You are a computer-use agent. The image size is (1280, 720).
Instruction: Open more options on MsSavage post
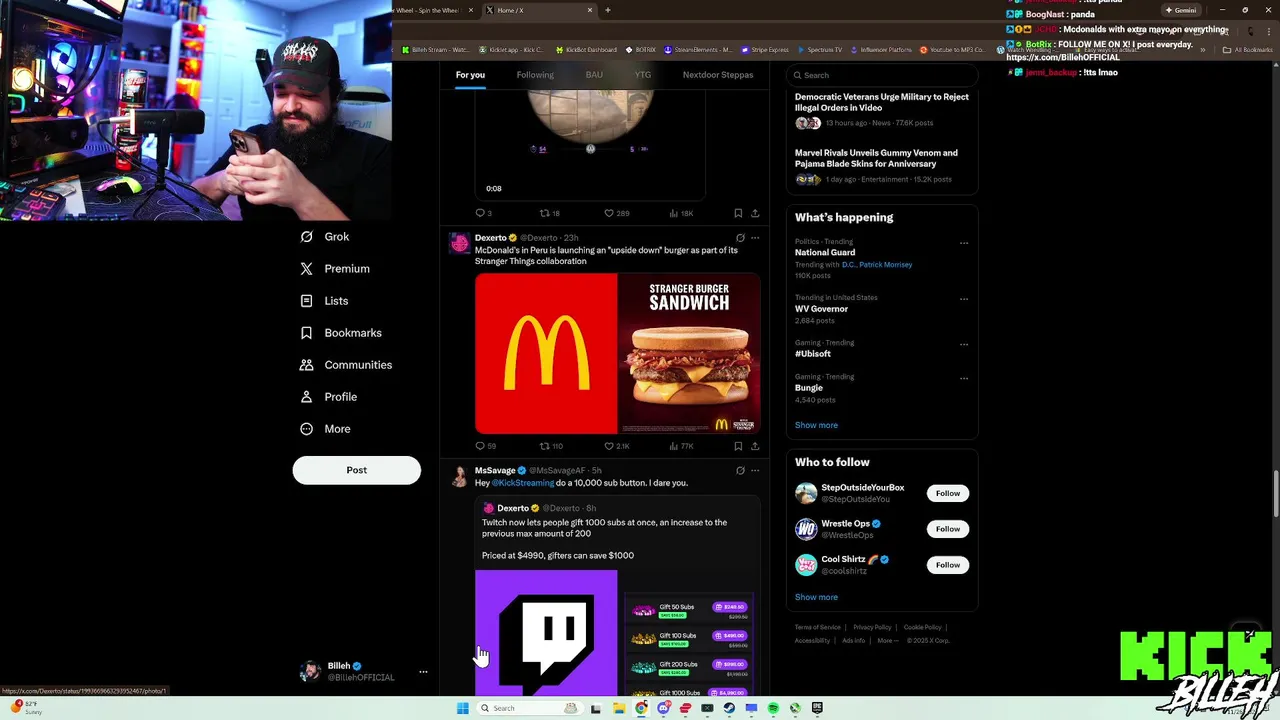[755, 470]
